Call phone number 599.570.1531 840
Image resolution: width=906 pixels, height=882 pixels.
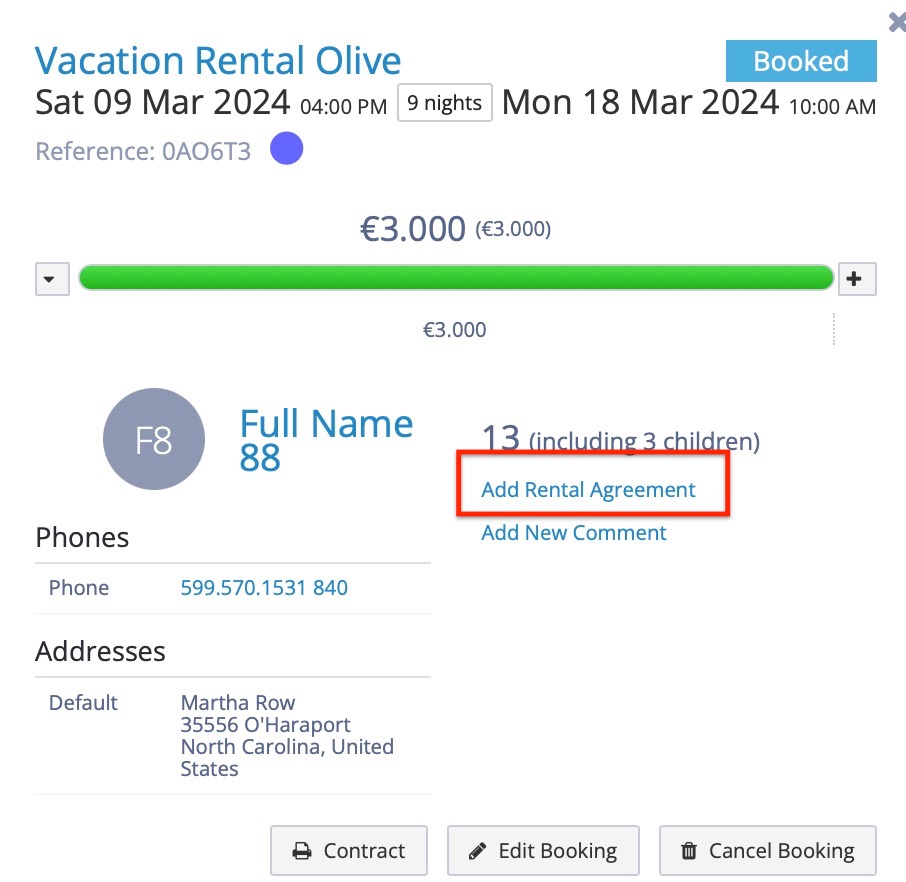click(x=264, y=588)
